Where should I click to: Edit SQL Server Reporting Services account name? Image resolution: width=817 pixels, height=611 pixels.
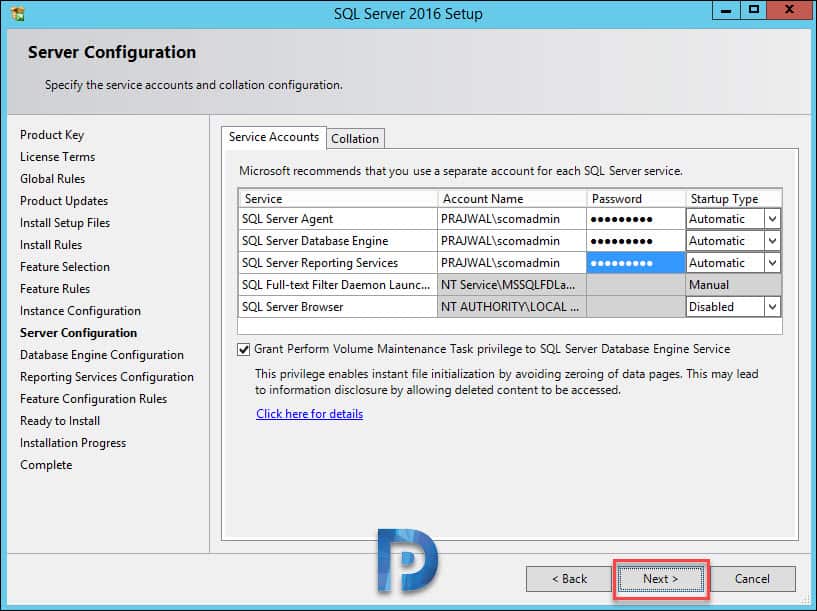512,263
